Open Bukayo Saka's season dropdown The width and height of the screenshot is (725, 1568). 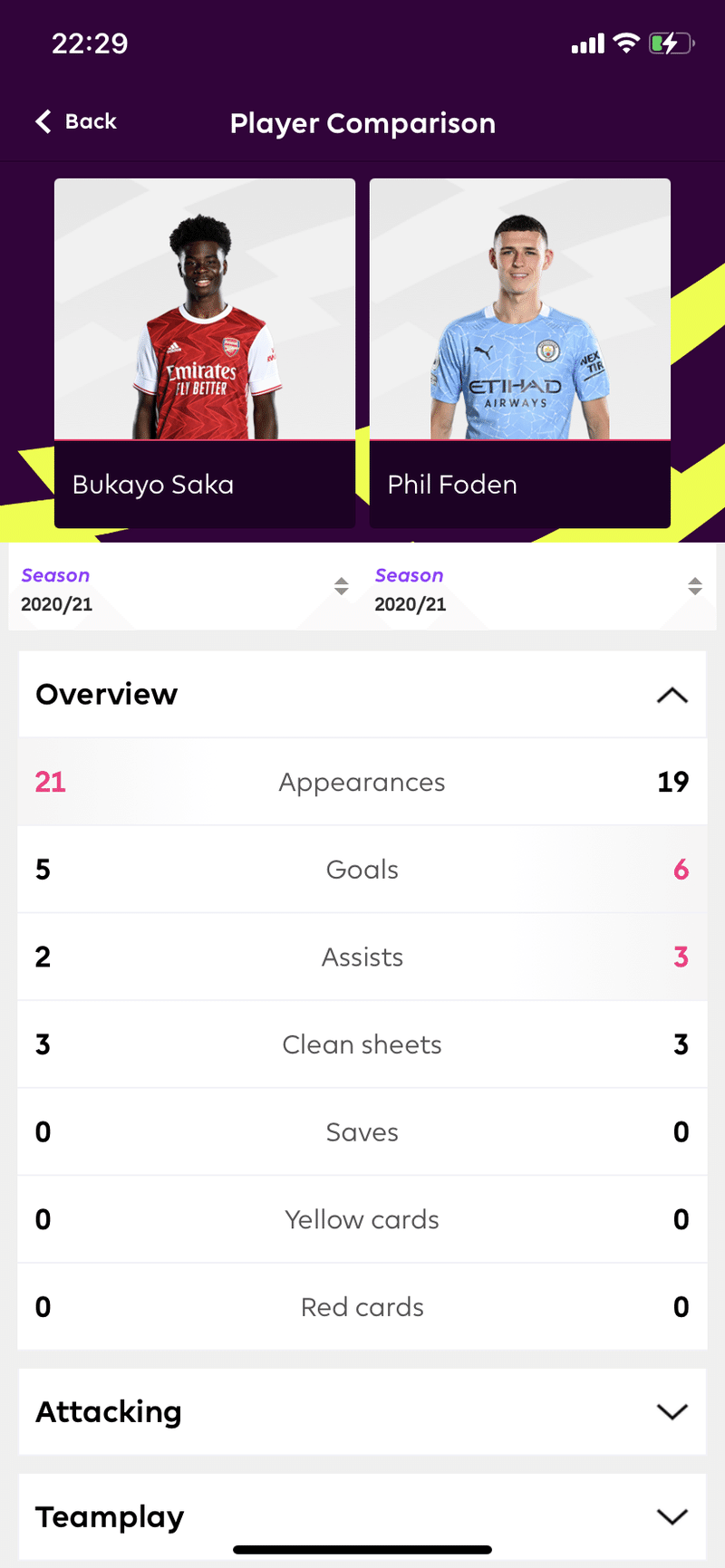tap(185, 589)
